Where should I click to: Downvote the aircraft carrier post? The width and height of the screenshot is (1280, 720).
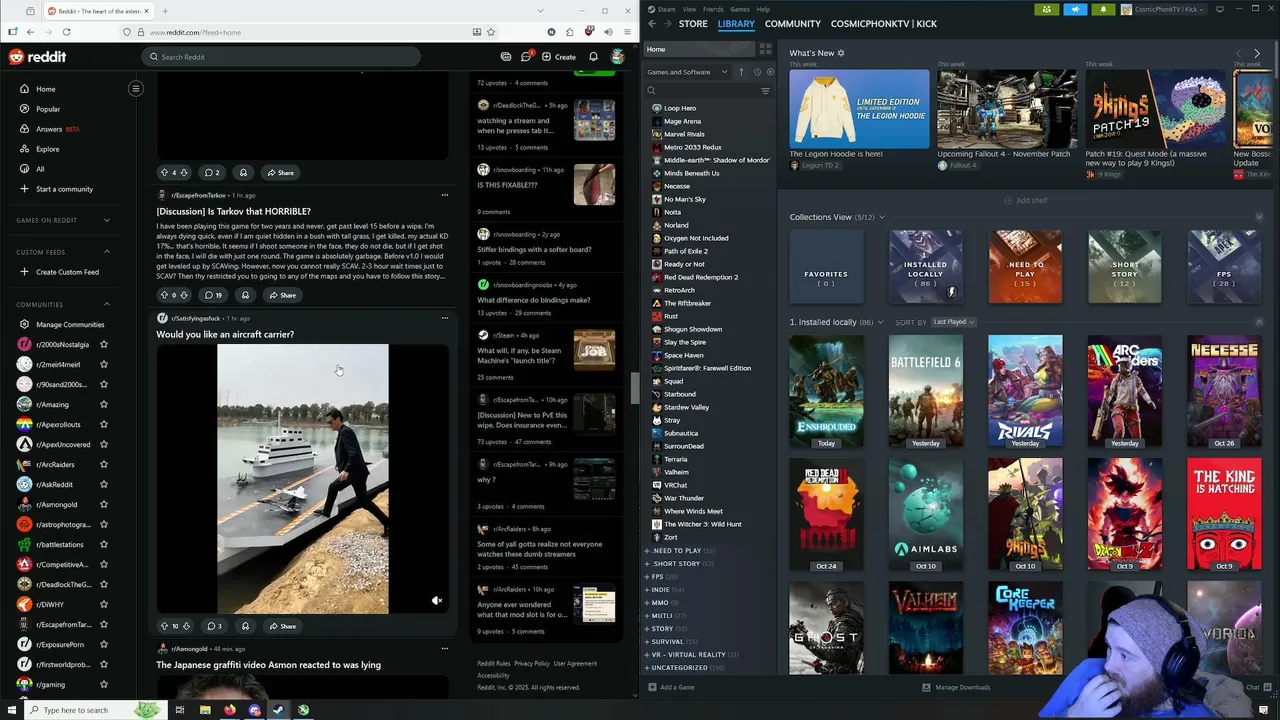click(185, 626)
